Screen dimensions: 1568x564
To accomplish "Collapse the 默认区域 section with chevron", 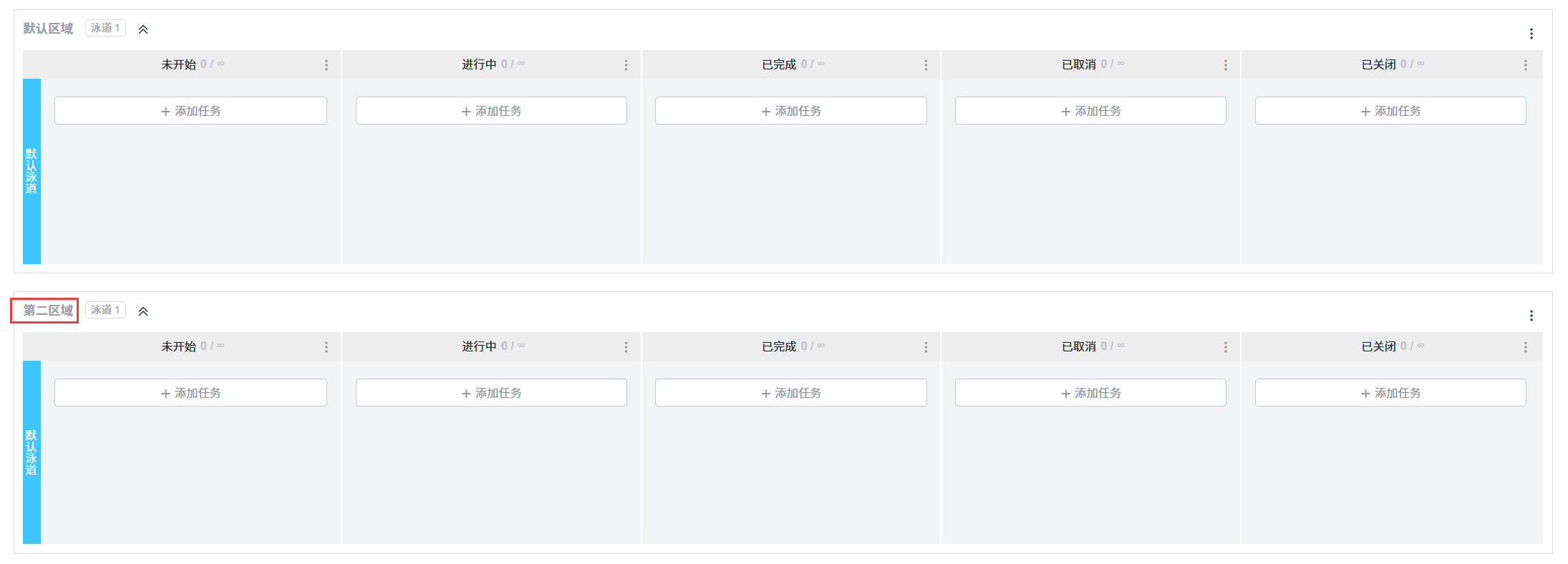I will coord(143,29).
